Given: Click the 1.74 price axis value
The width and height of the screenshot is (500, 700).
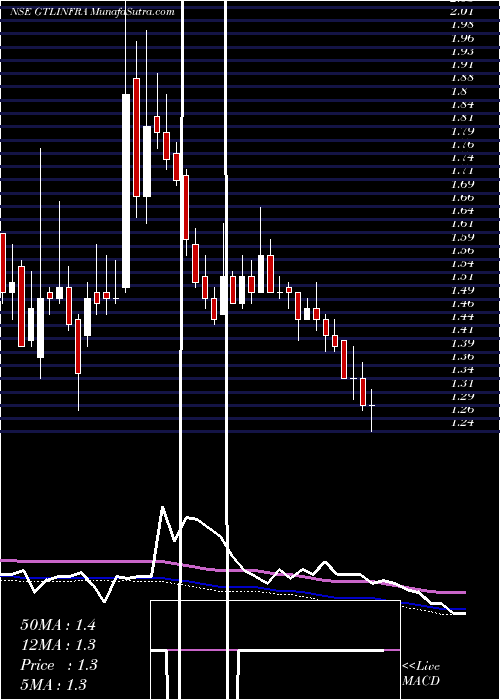Looking at the screenshot, I should click(x=462, y=158).
